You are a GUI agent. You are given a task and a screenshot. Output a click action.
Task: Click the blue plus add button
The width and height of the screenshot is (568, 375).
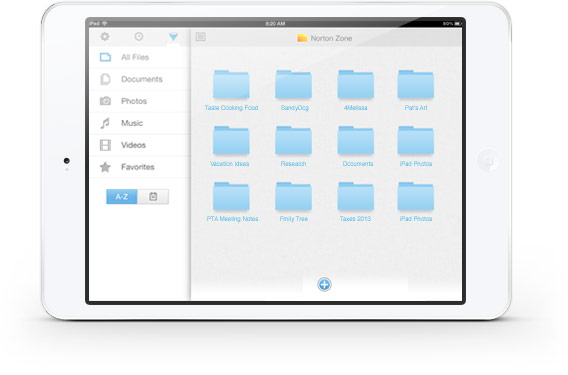coord(324,284)
